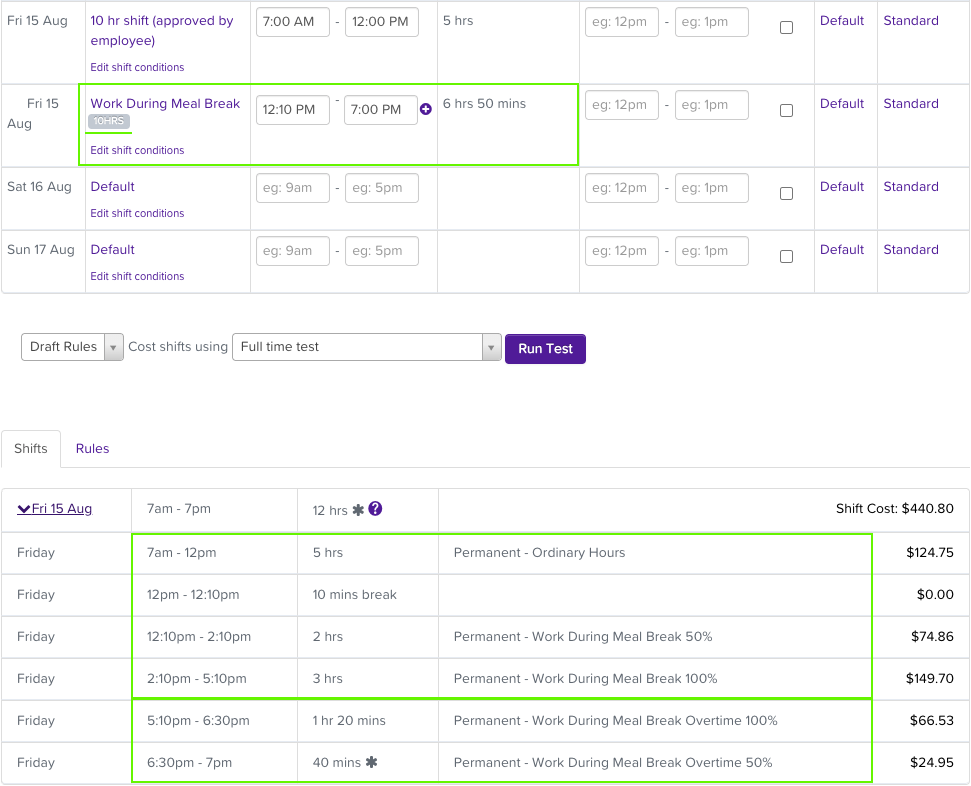Toggle the Work During Meal Break row checkbox

click(786, 111)
